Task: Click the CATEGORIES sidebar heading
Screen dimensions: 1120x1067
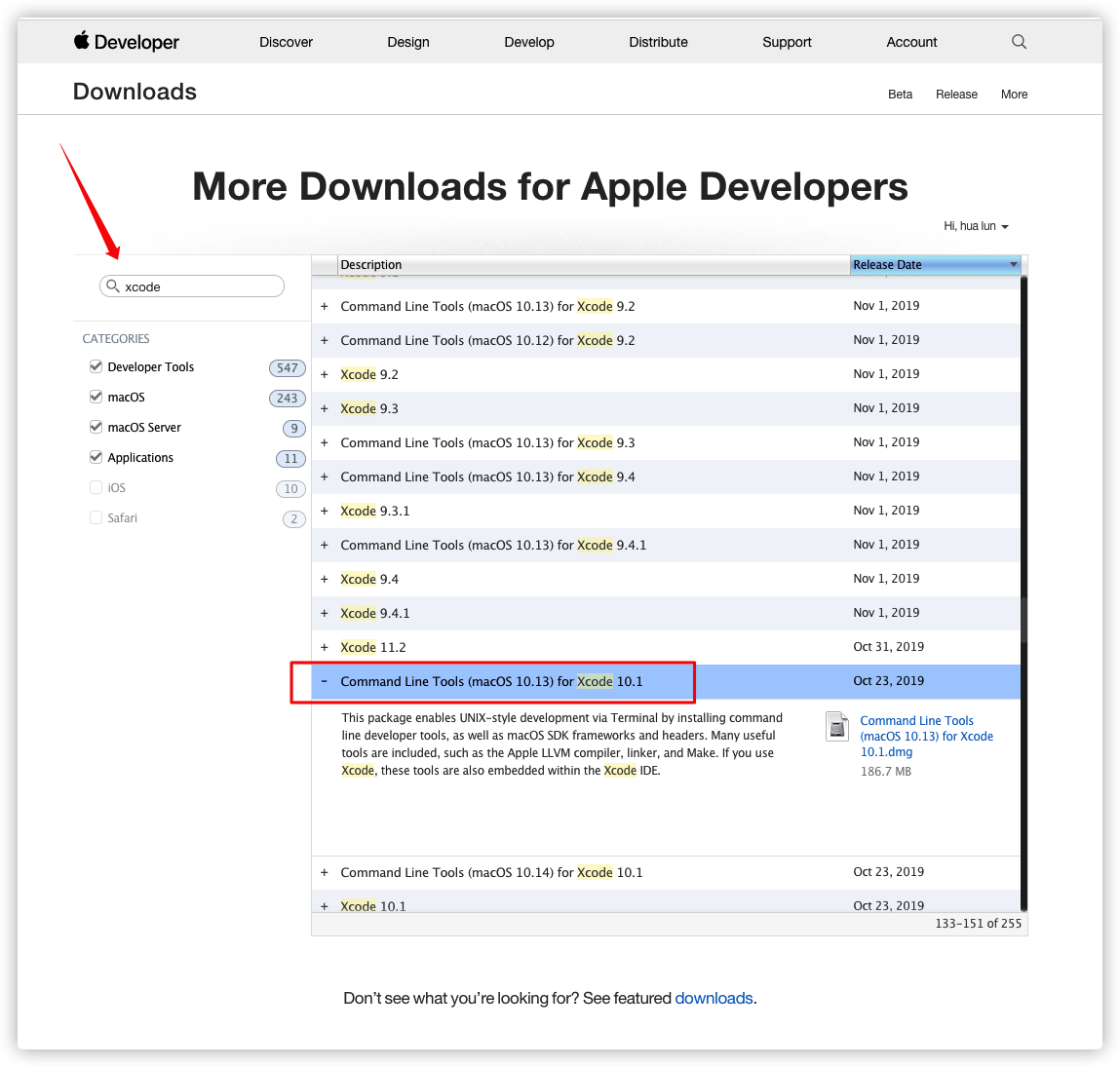Action: 116,338
